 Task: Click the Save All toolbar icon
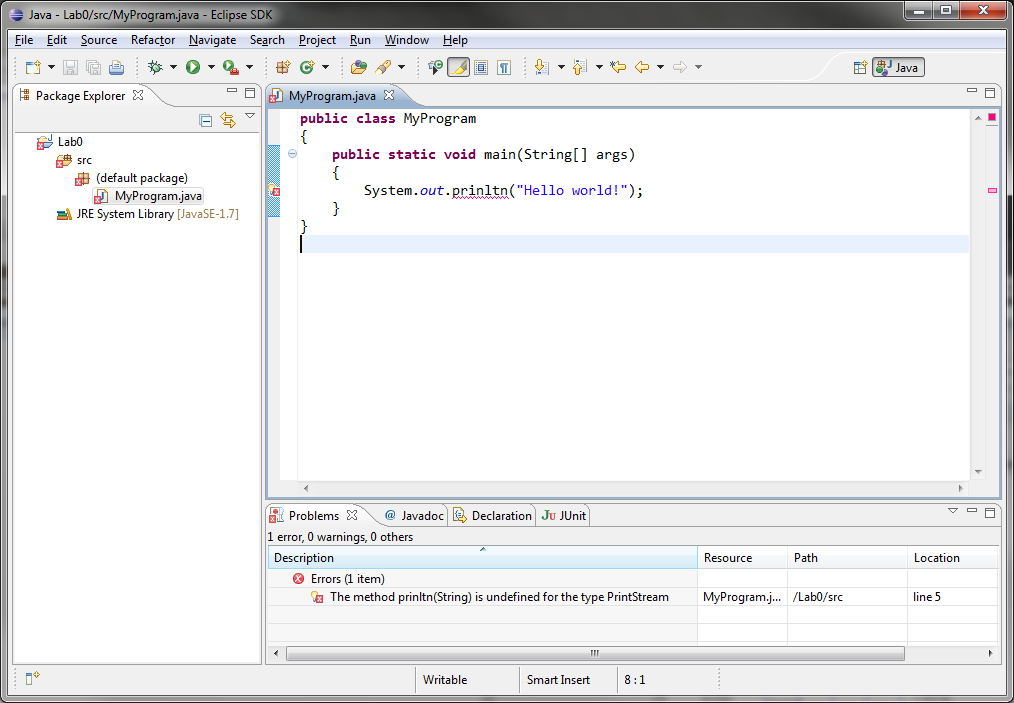93,67
